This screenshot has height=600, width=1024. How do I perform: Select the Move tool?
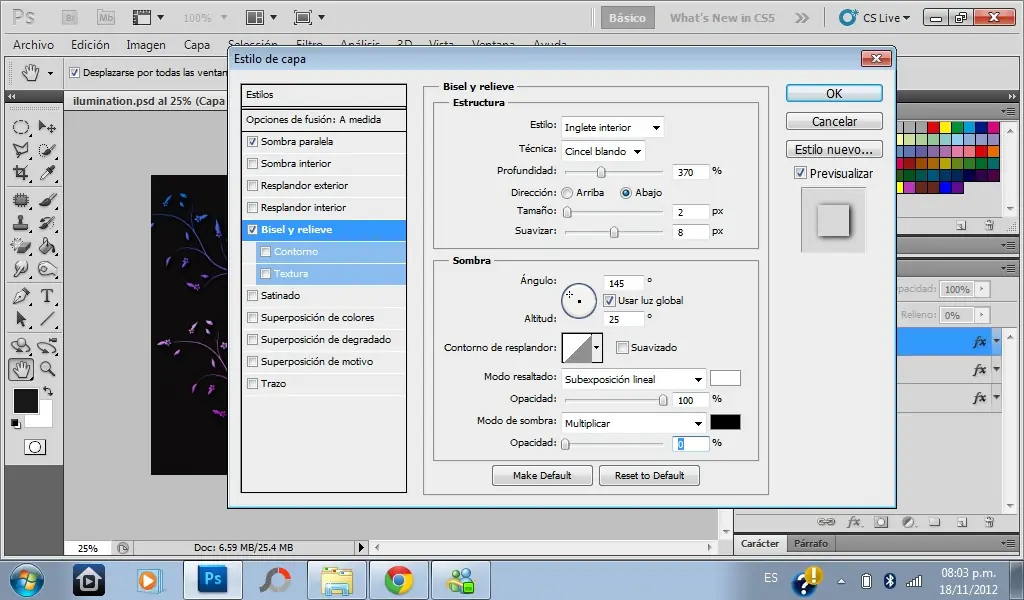46,127
